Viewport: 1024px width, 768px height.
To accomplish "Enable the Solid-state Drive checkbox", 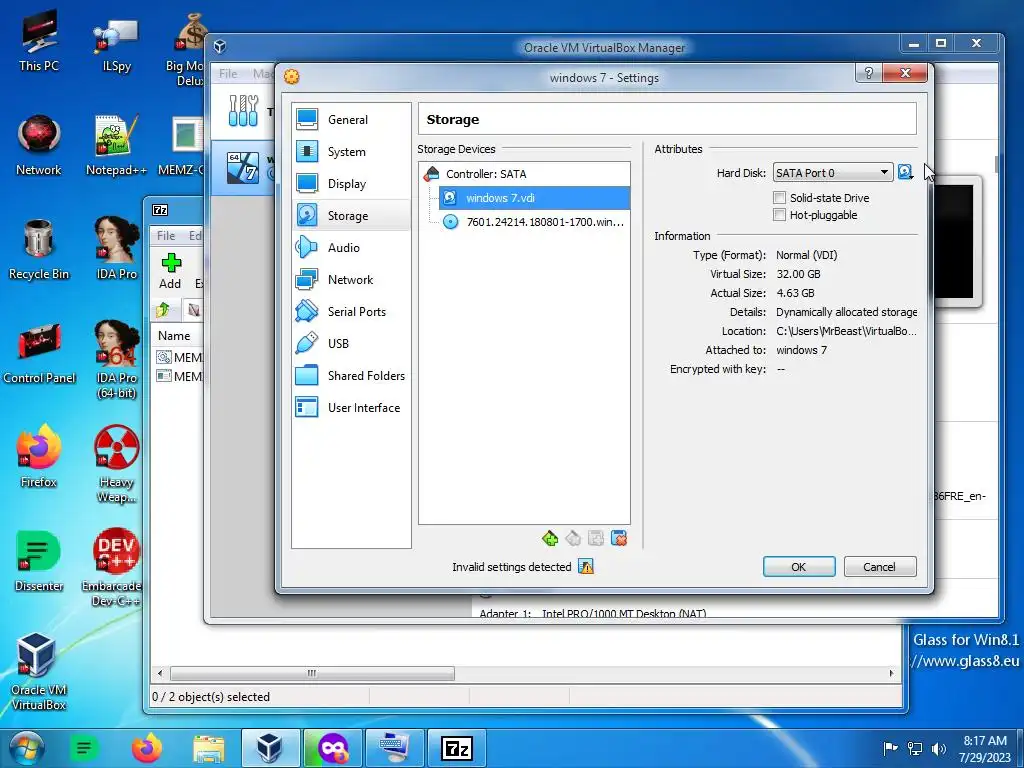I will click(x=779, y=198).
